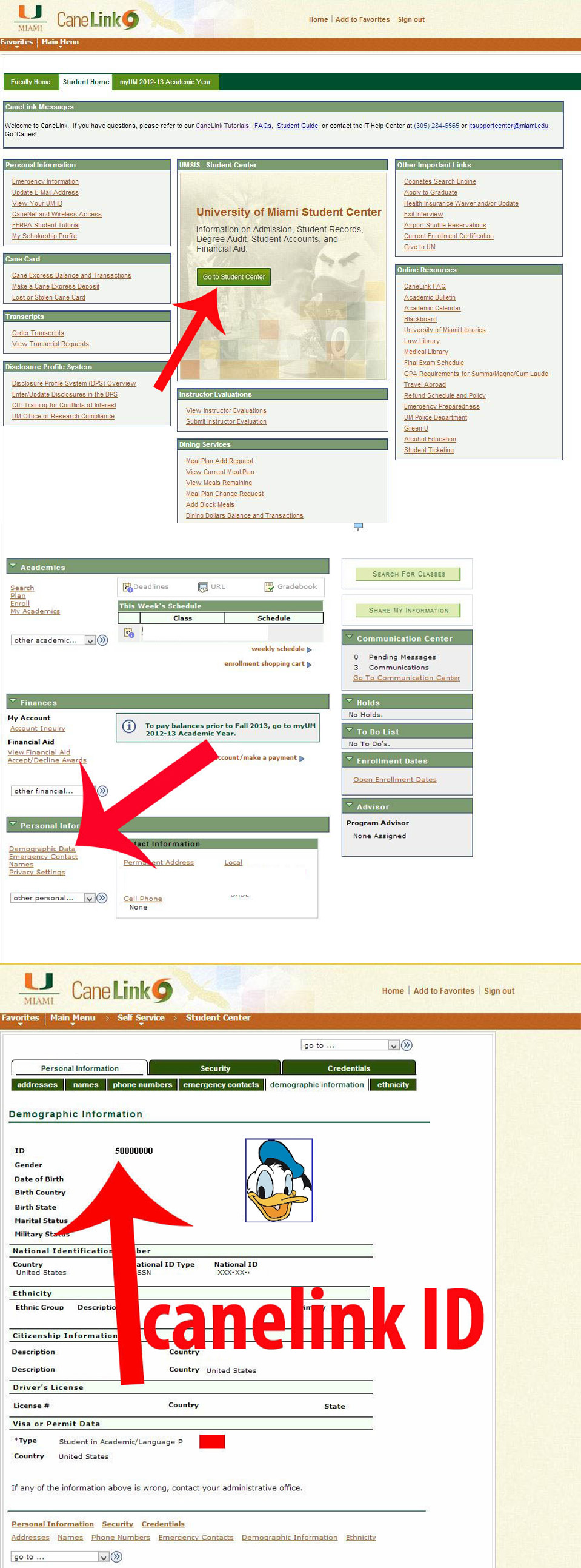Click the weekly schedule arrow icon
Image resolution: width=581 pixels, height=1568 pixels.
pos(309,649)
